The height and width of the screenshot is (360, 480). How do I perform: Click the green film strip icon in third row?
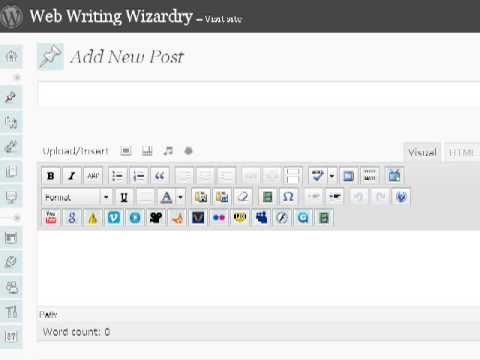(x=324, y=218)
